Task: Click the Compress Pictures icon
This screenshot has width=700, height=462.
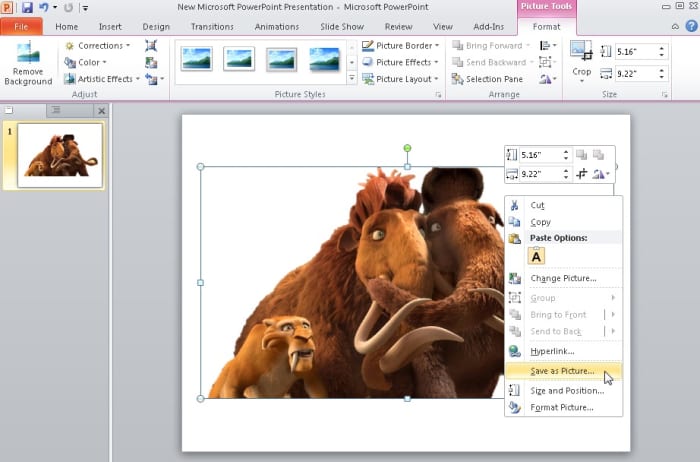Action: (151, 46)
